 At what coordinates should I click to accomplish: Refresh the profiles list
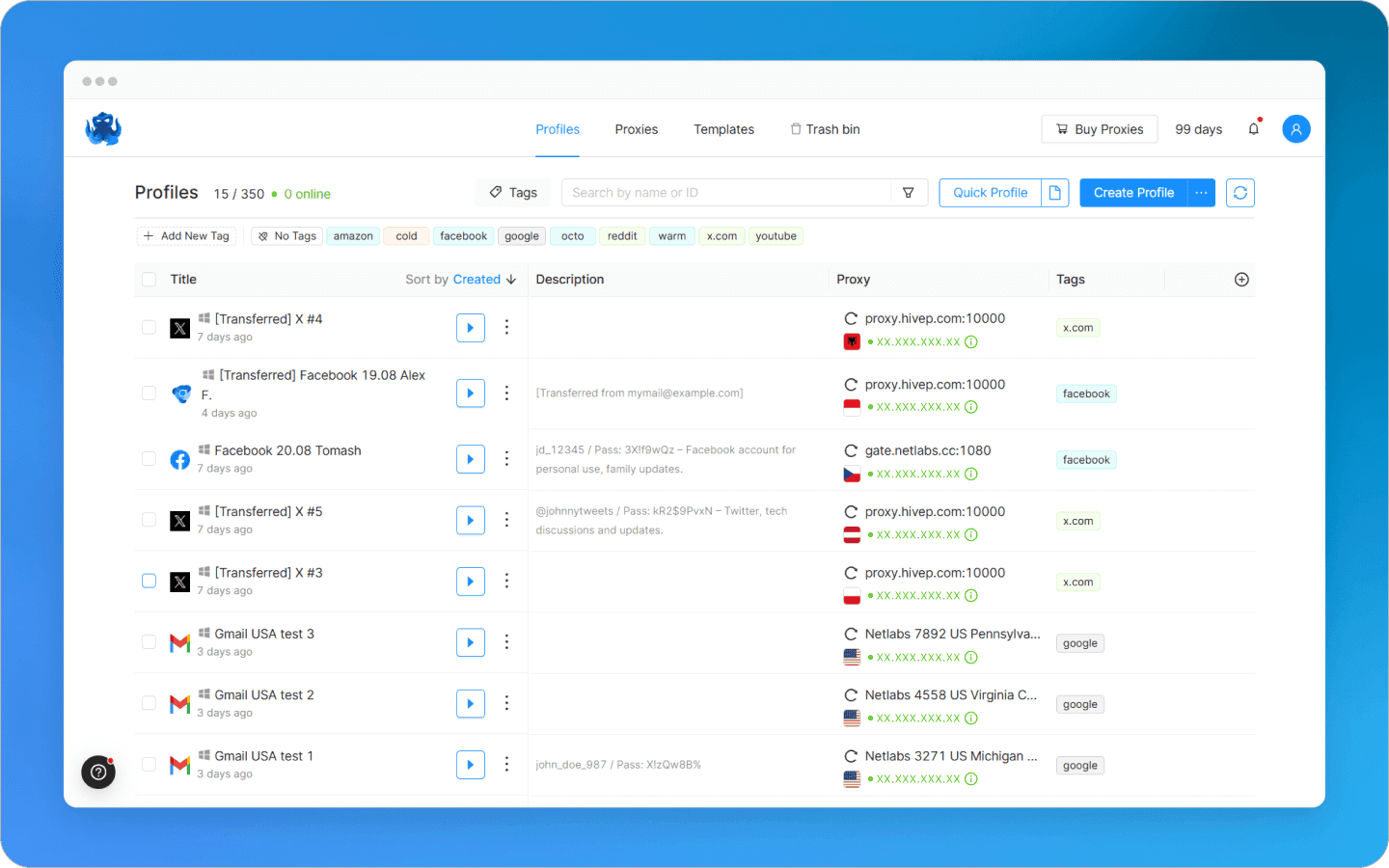point(1240,193)
